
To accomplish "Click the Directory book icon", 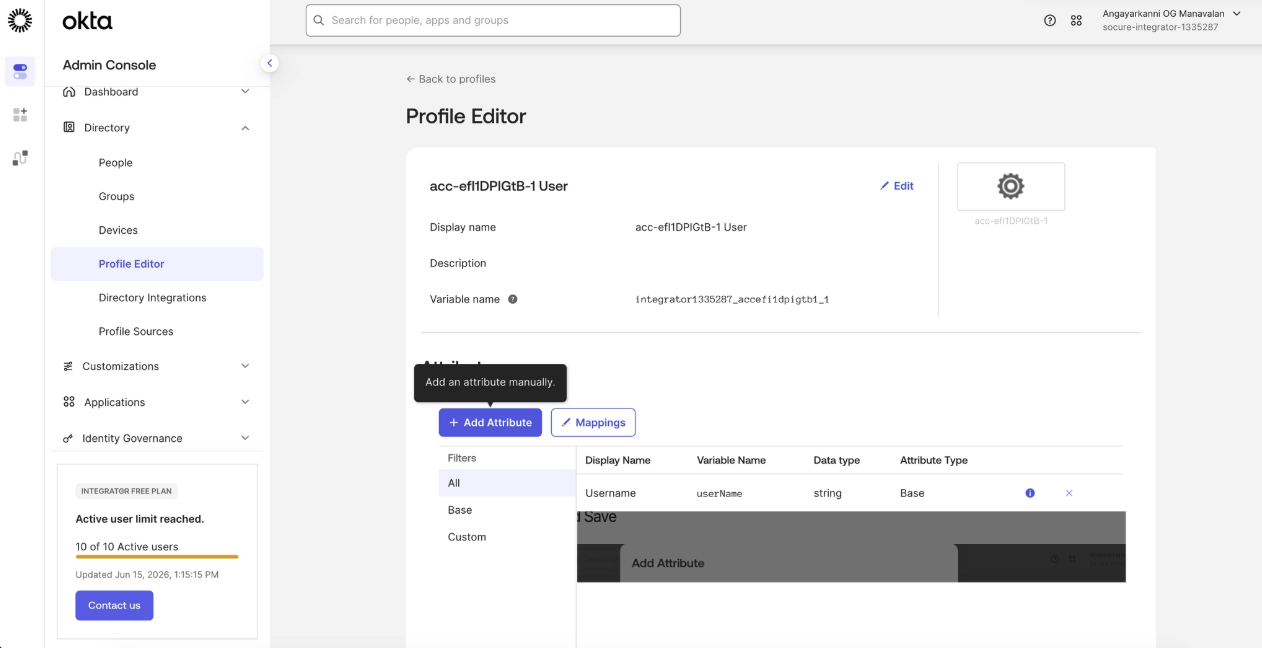I will (69, 127).
